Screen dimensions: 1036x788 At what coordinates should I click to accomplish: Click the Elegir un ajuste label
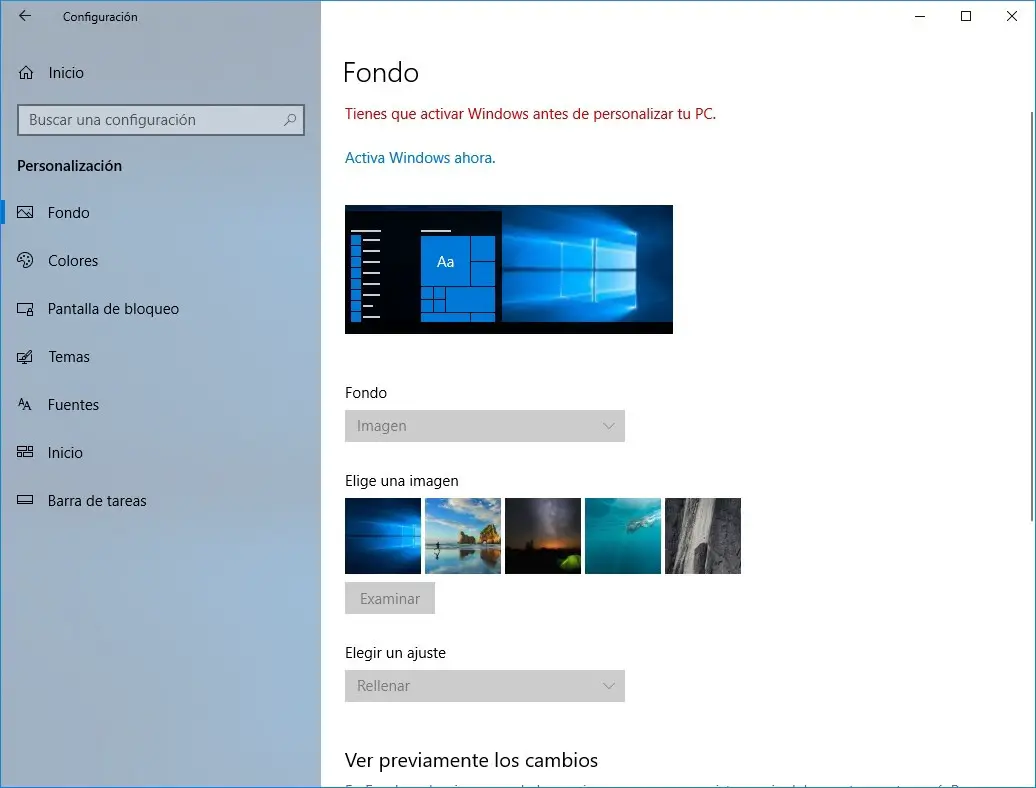395,653
